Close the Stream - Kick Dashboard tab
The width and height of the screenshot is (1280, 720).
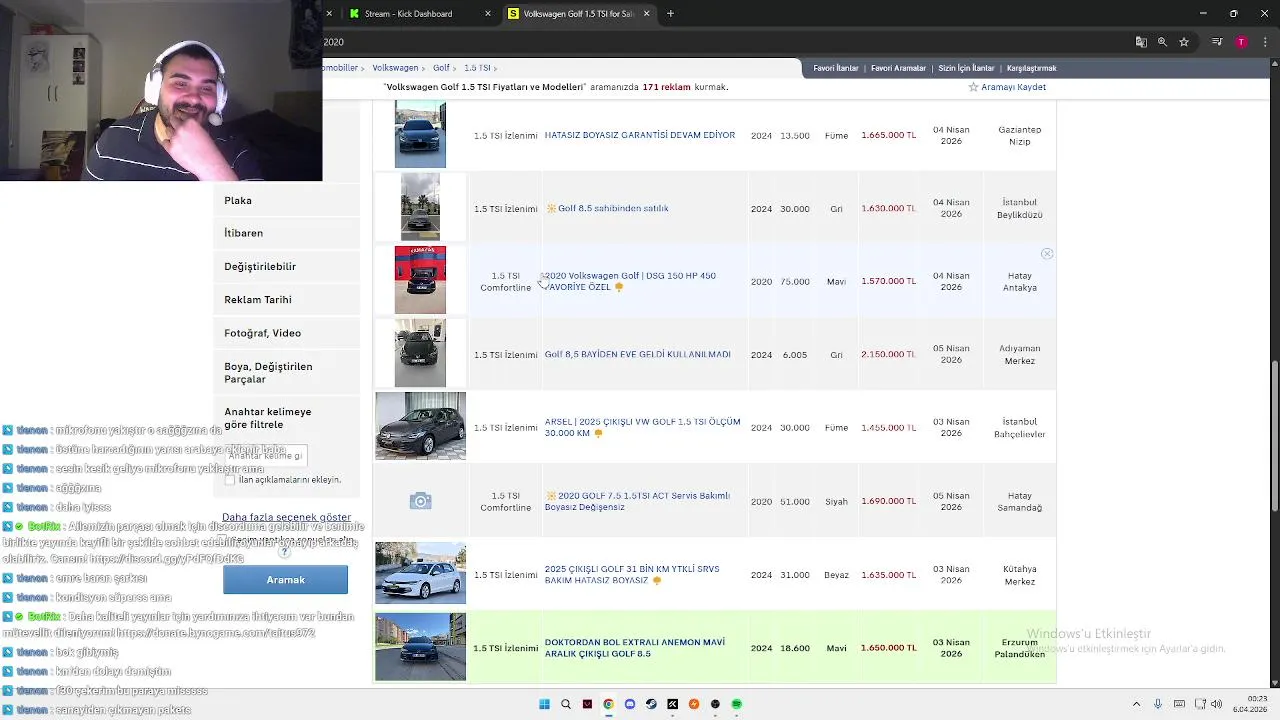pyautogui.click(x=488, y=14)
